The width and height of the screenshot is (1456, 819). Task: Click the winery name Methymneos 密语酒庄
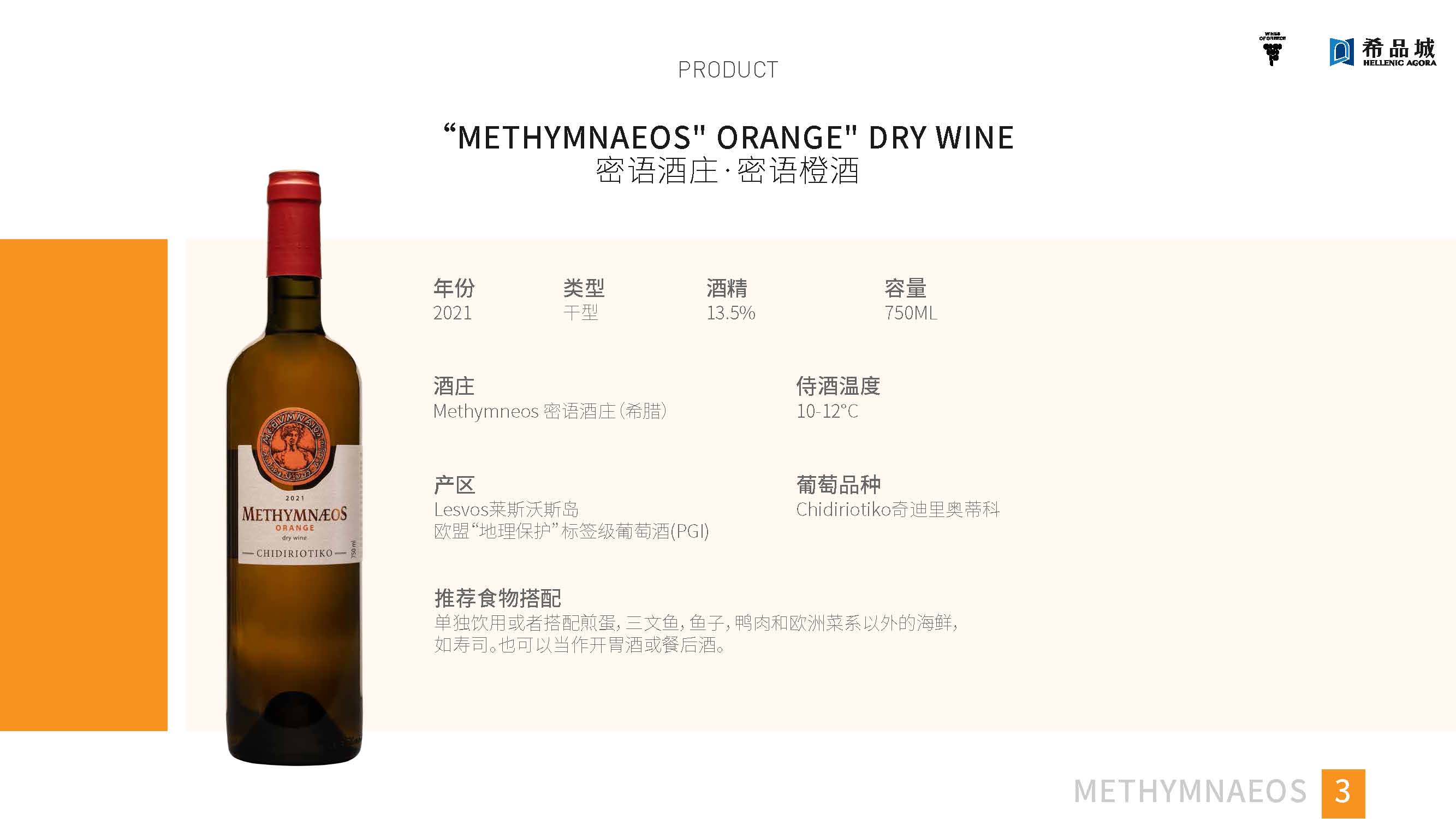524,411
